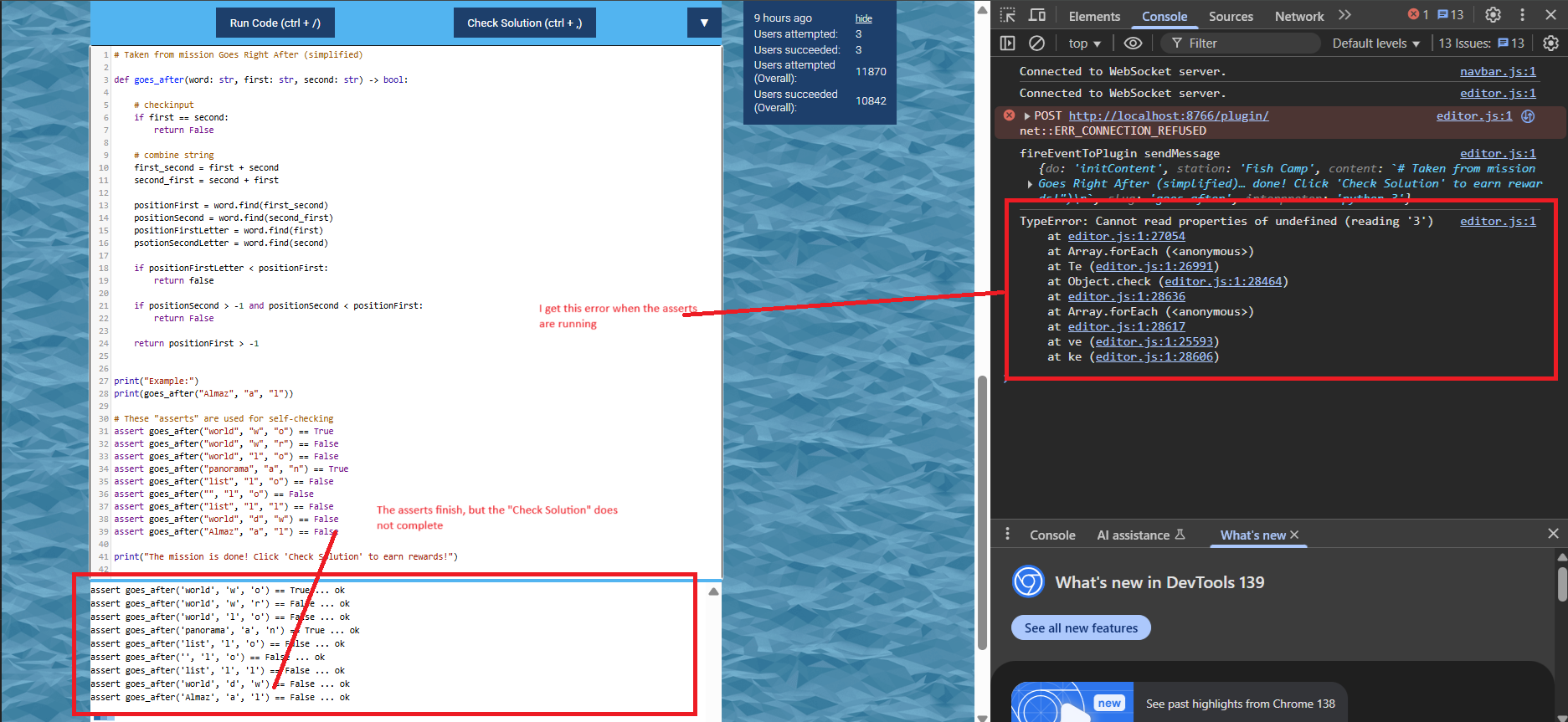Open the DevTools settings gear
Viewport: 1568px width, 722px height.
coord(1493,15)
